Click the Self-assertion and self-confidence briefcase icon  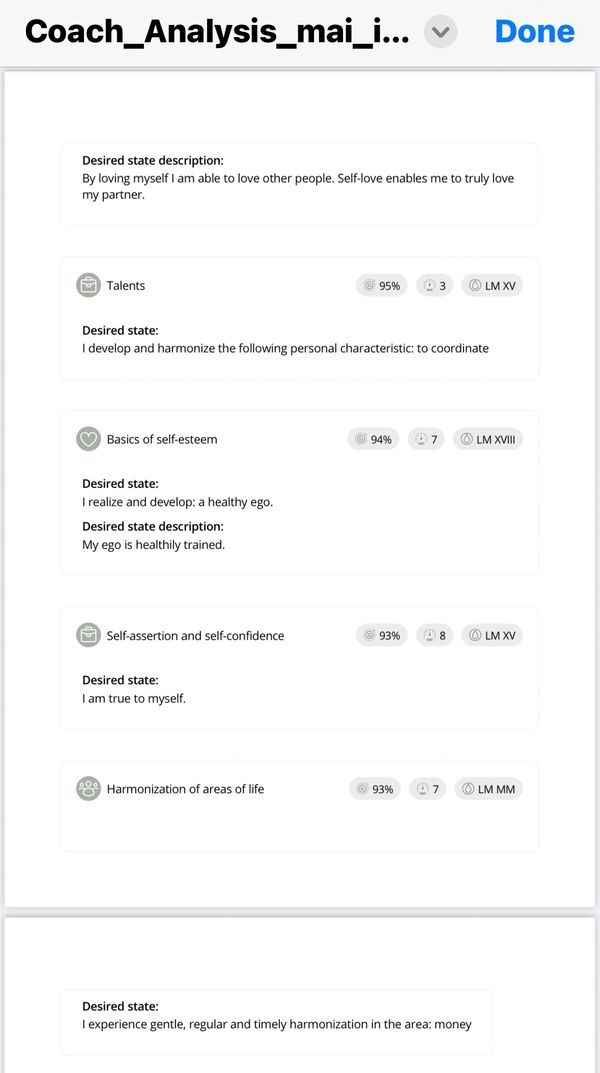coord(88,635)
